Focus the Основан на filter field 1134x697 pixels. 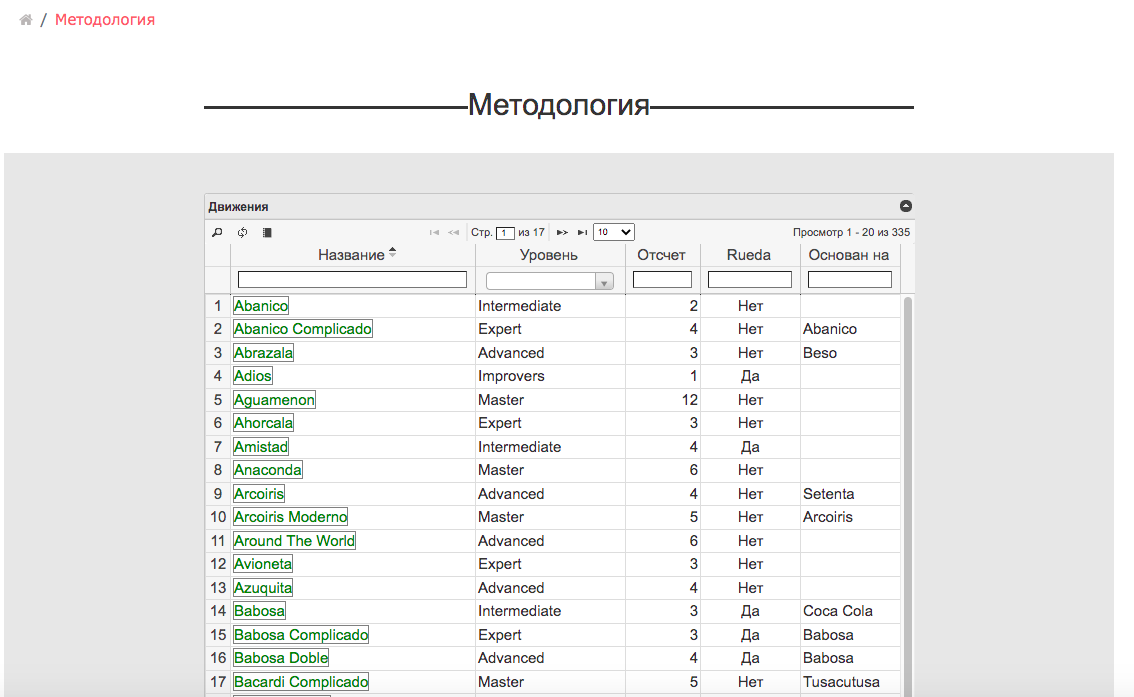coord(850,279)
